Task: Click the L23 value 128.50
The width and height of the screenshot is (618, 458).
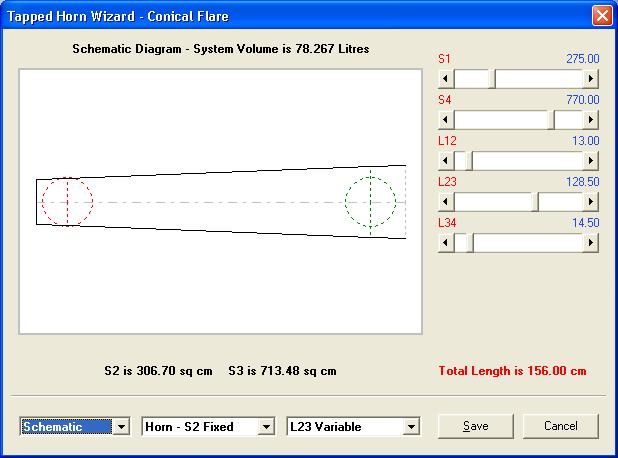Action: coord(583,182)
